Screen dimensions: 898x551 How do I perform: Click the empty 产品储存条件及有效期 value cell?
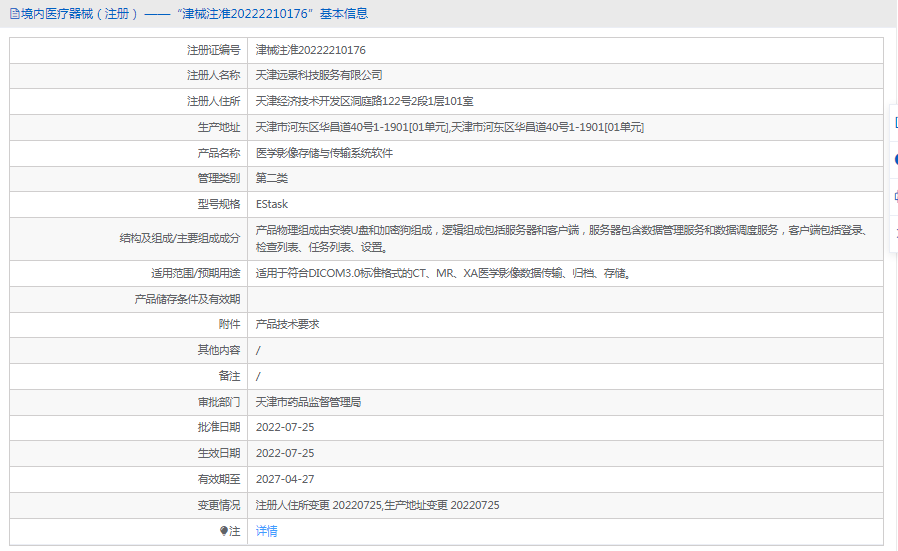coord(565,299)
